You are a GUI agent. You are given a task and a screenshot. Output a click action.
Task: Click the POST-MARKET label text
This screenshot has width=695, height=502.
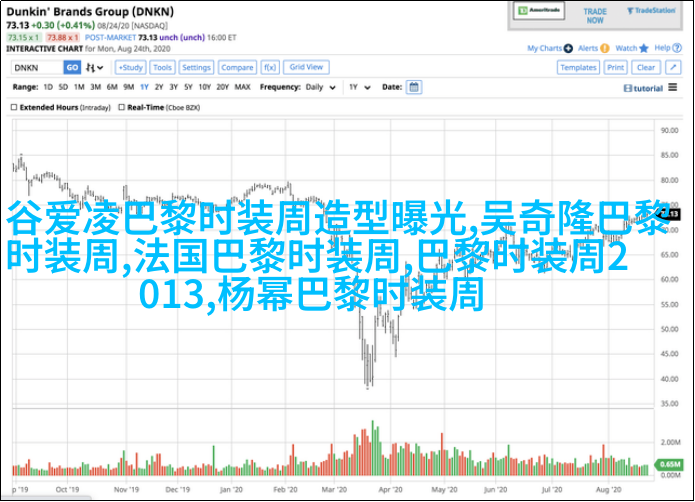[x=110, y=38]
